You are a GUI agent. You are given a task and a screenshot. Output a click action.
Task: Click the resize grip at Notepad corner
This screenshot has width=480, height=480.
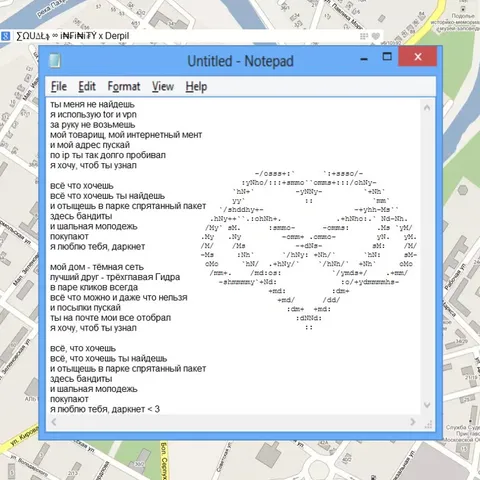tap(428, 424)
